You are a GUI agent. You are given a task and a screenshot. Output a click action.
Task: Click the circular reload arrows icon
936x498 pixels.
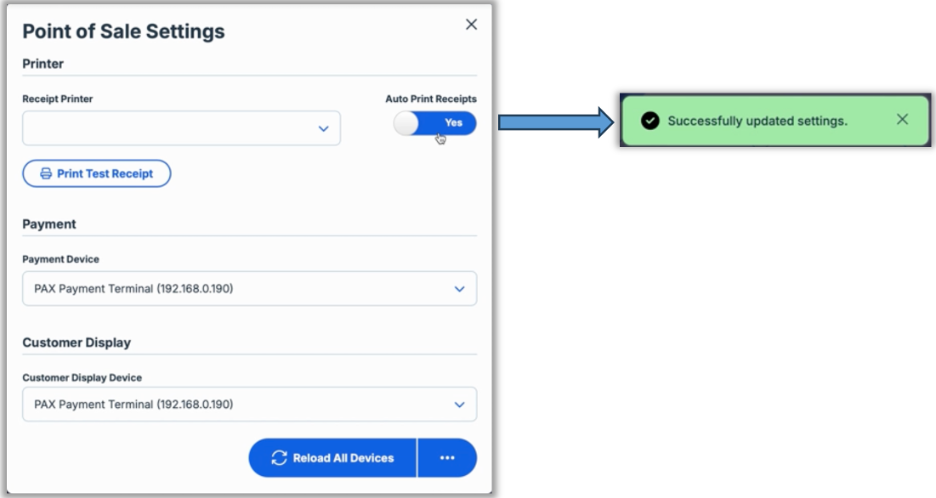pos(279,458)
